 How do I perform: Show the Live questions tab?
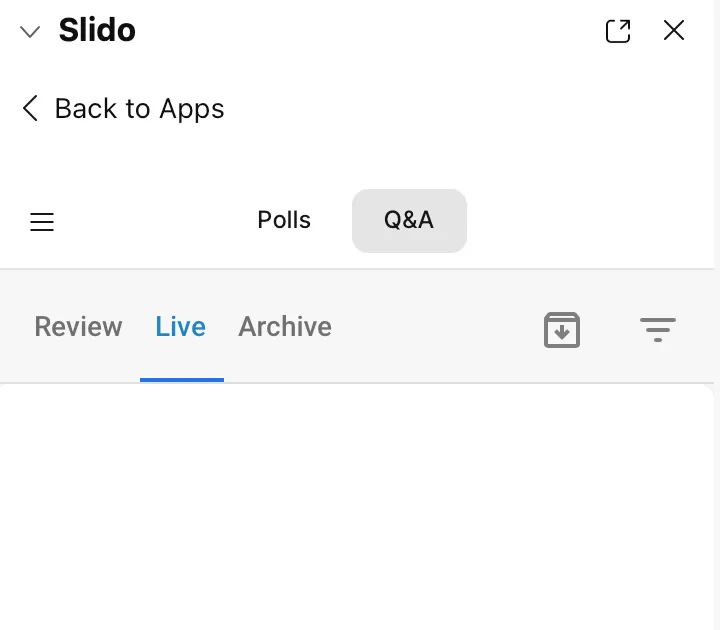coord(181,327)
